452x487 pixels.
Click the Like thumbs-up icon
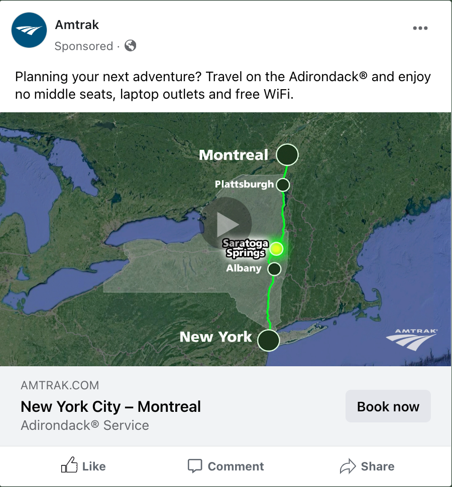click(69, 465)
